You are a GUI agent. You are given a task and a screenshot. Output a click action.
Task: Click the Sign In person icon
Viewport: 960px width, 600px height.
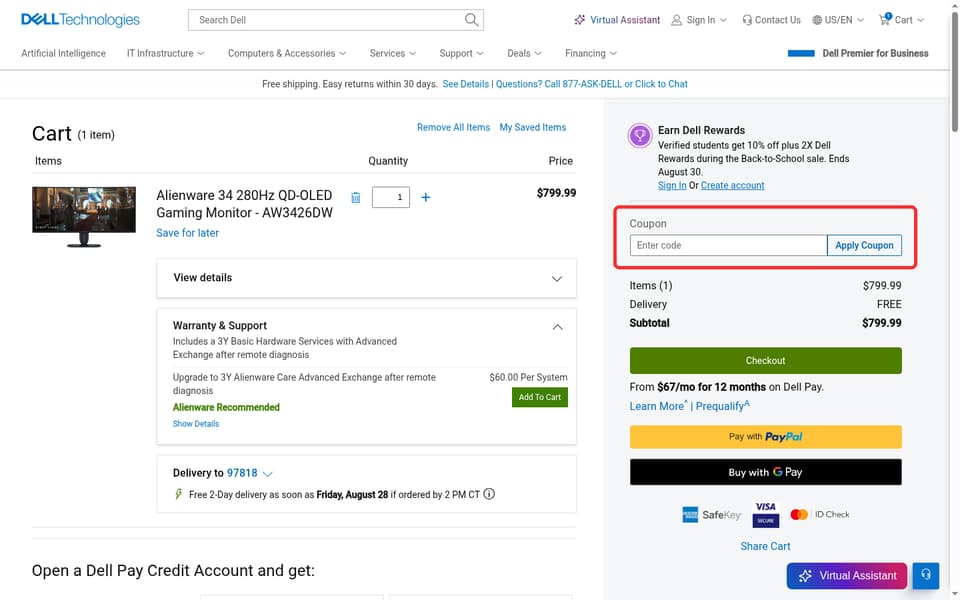(x=677, y=20)
